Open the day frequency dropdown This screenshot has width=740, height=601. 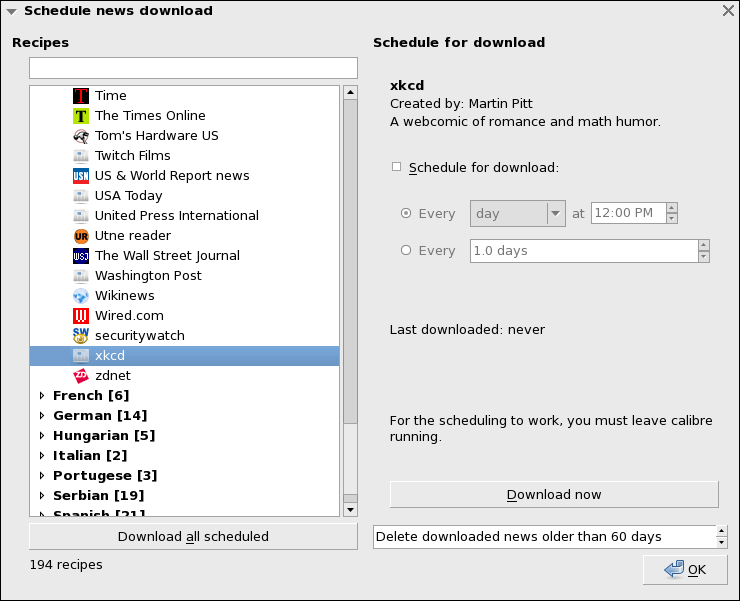click(x=518, y=213)
